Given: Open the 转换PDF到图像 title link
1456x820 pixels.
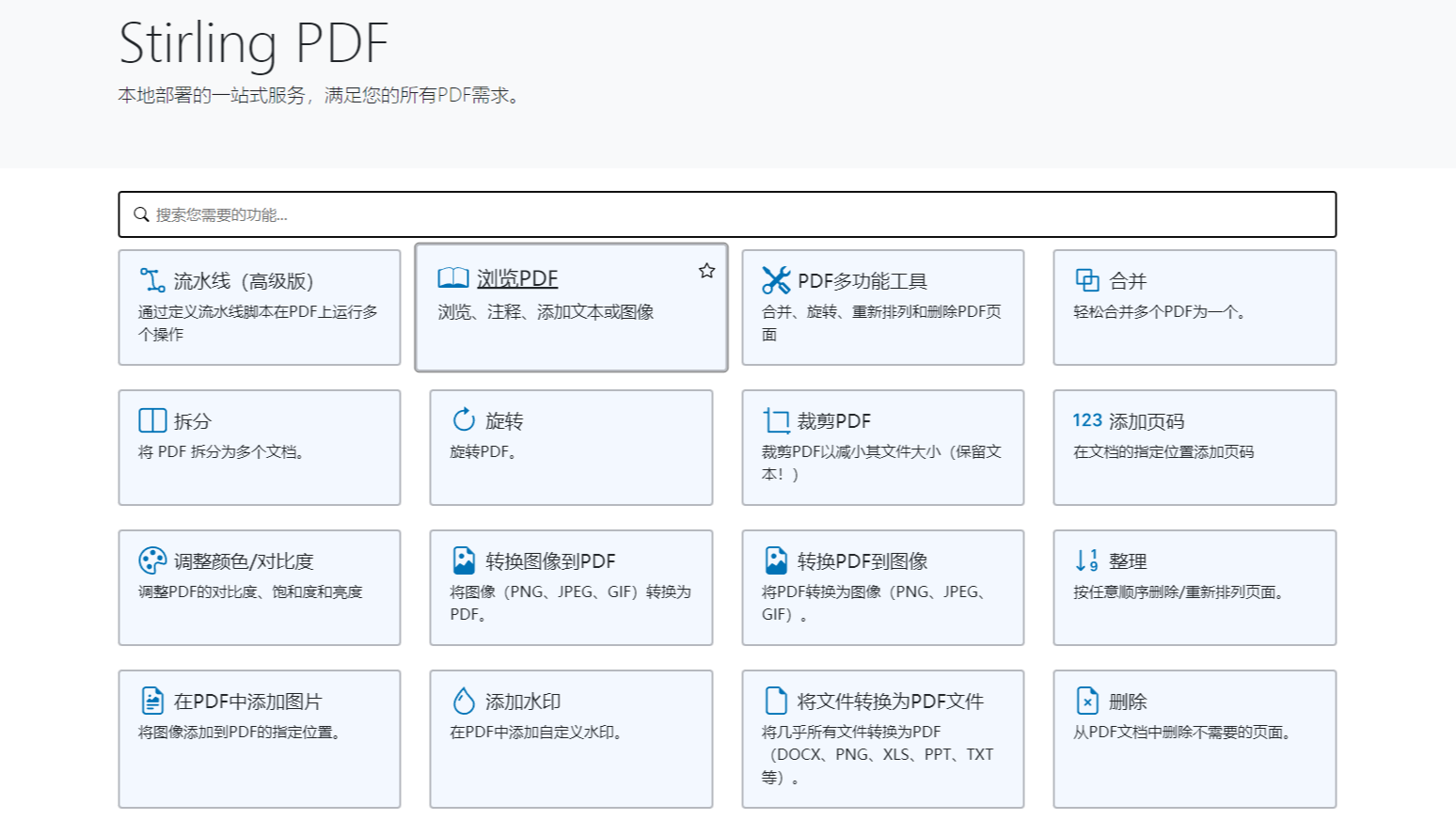Looking at the screenshot, I should point(863,561).
